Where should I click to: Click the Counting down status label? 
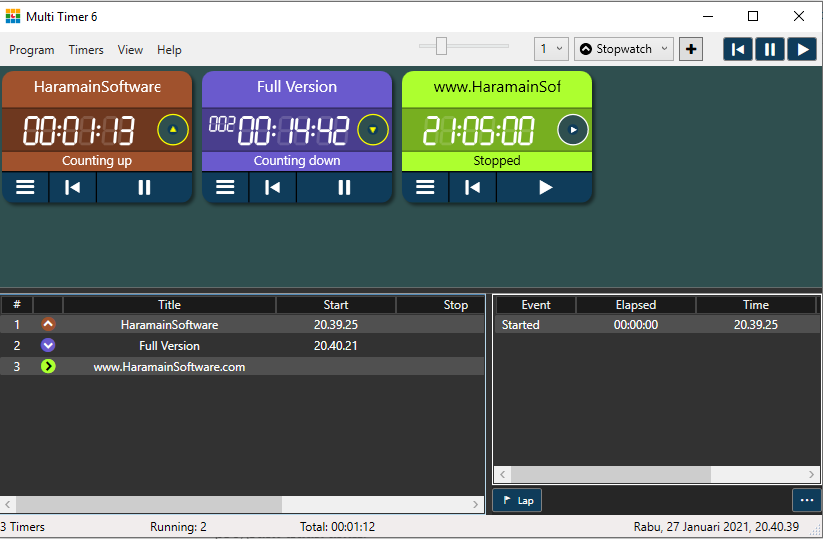[297, 161]
